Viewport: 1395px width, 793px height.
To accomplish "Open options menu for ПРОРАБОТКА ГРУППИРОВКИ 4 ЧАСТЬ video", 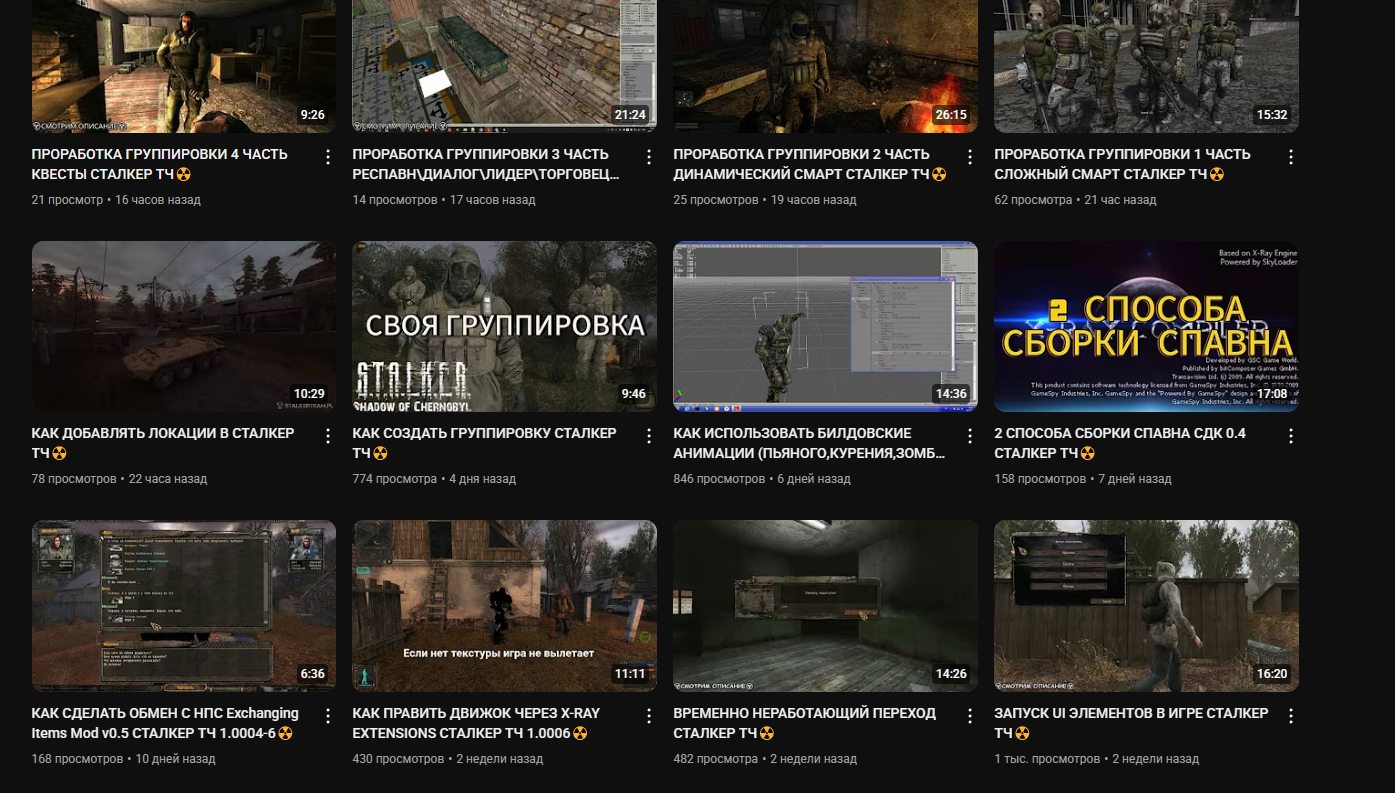I will click(327, 157).
